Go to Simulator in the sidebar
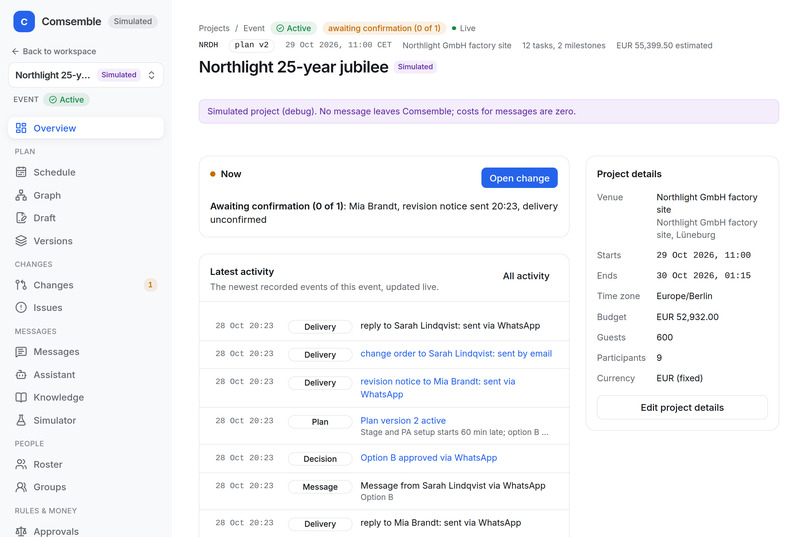806x537 pixels. 86,420
